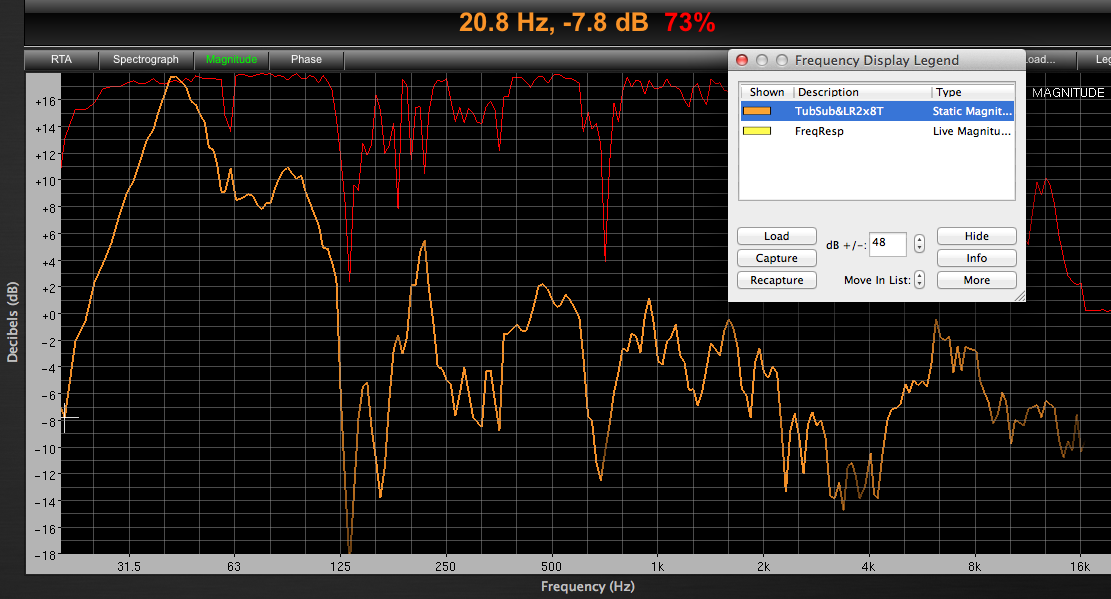Click the More button
This screenshot has height=599, width=1111.
[976, 280]
